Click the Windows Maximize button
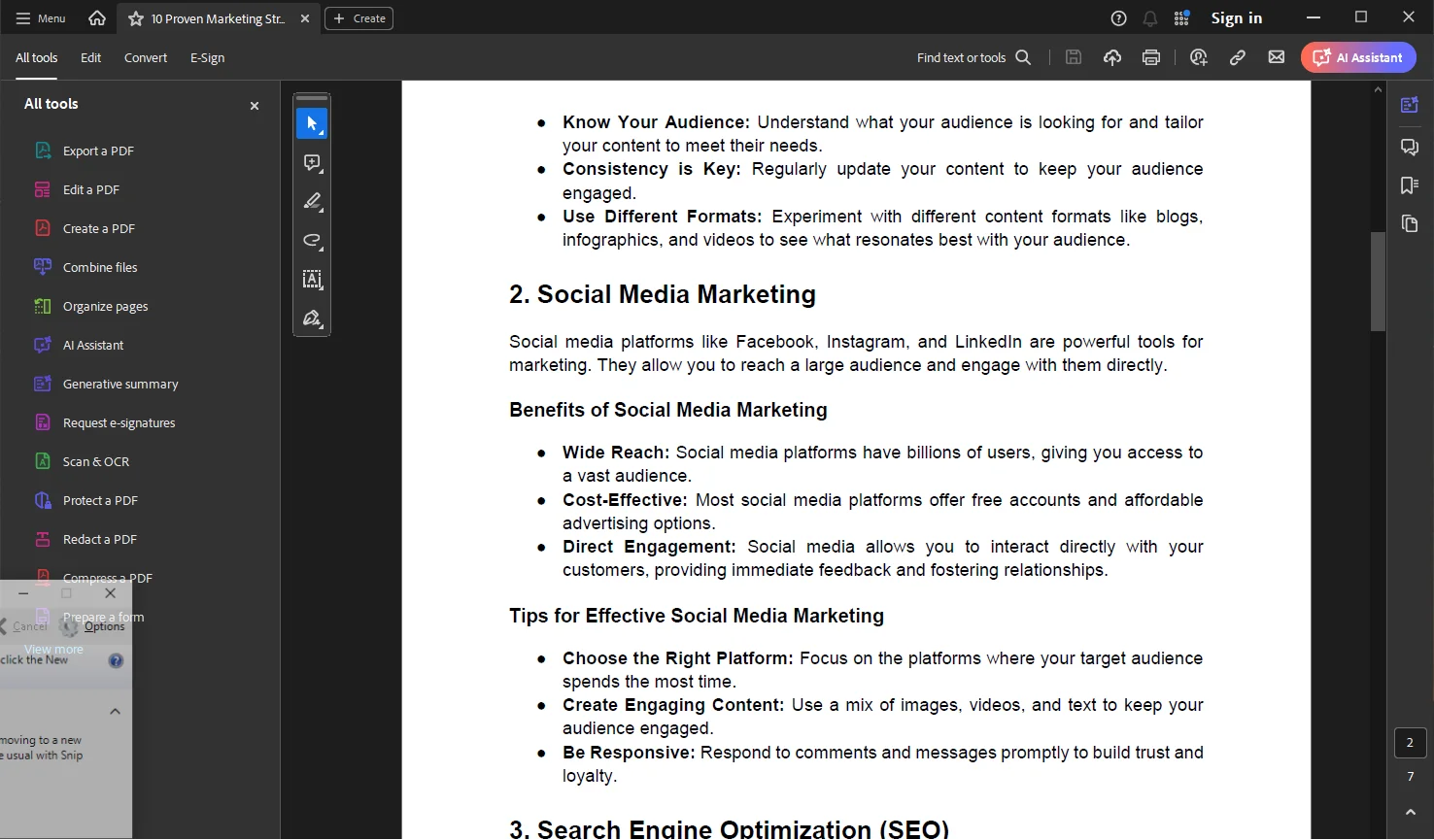This screenshot has width=1434, height=840. coord(1361,17)
